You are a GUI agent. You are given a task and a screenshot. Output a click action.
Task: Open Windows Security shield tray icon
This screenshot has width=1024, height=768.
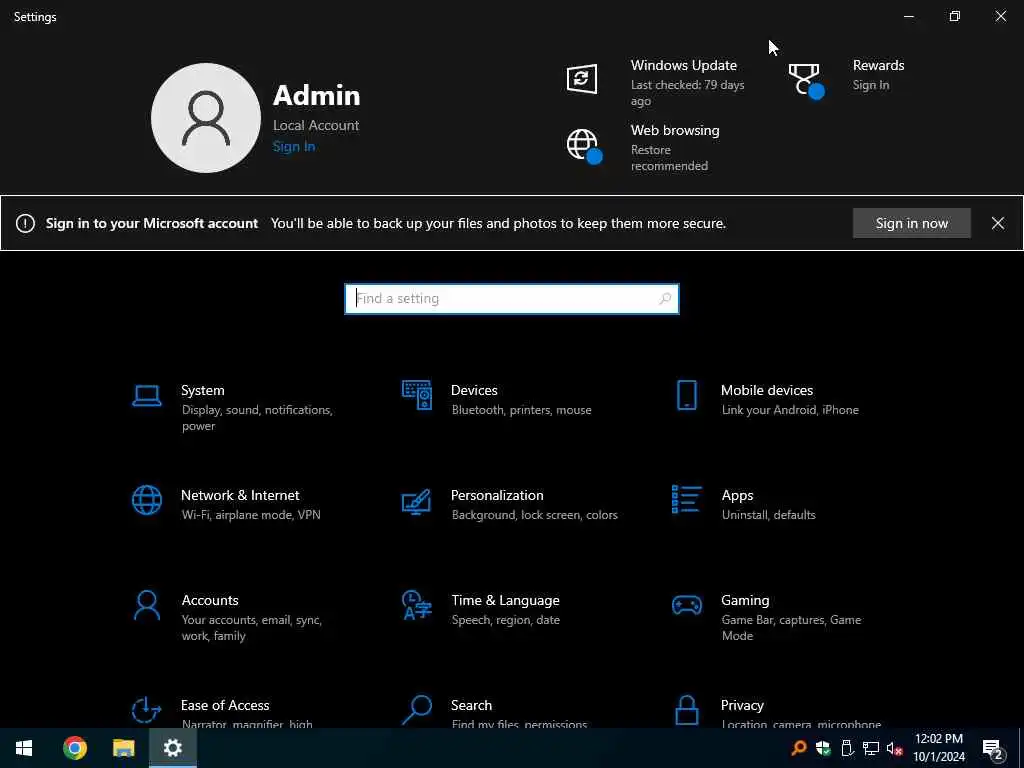pos(823,748)
